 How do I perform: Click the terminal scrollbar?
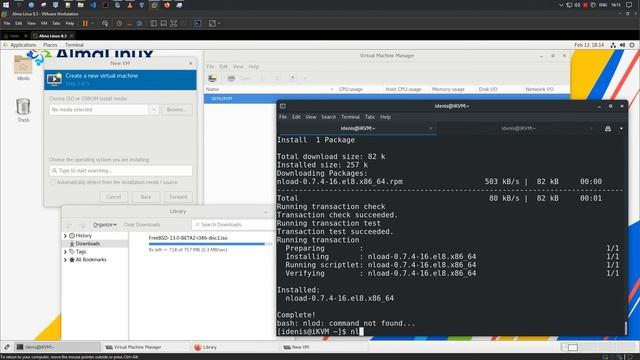(625, 327)
